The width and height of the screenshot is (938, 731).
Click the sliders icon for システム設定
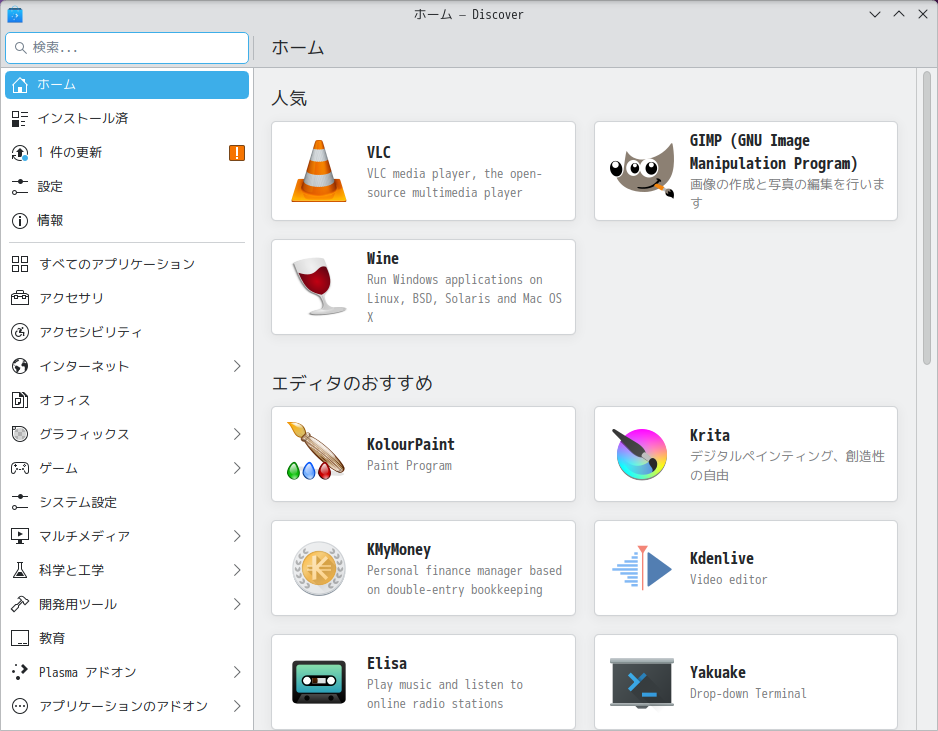click(20, 502)
